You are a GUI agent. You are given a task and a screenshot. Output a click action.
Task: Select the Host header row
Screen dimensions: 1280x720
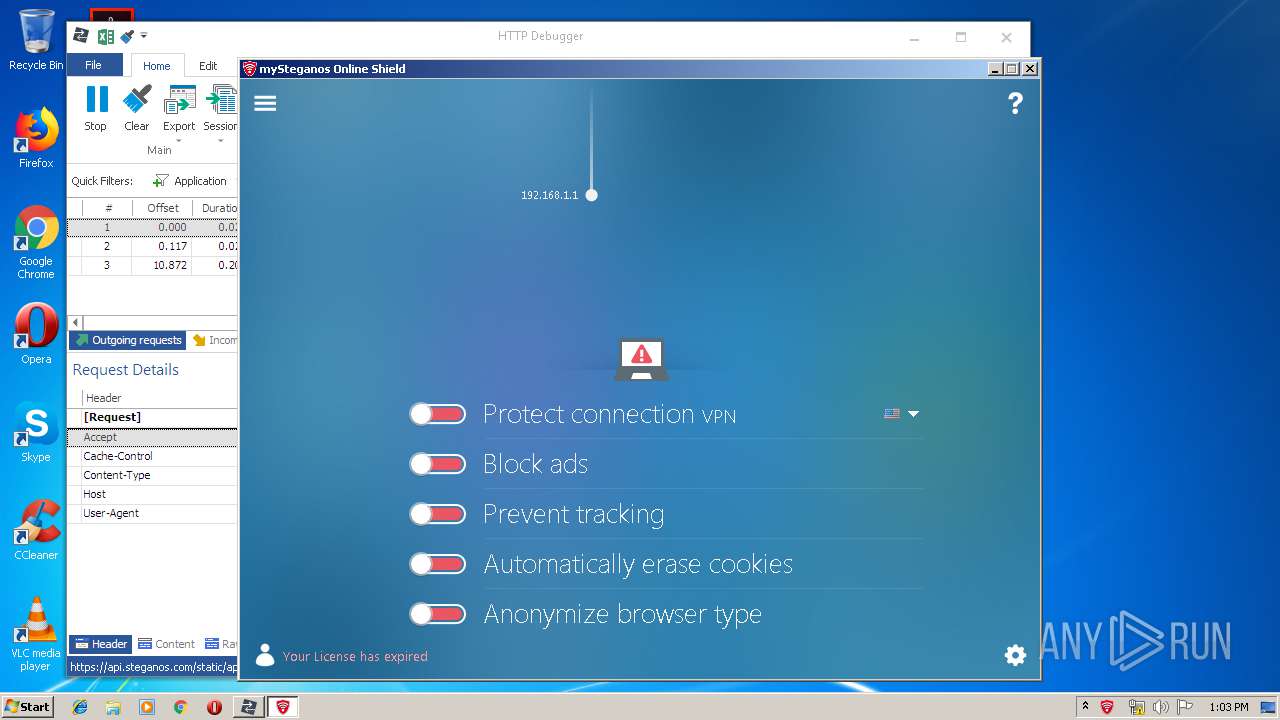pyautogui.click(x=152, y=494)
